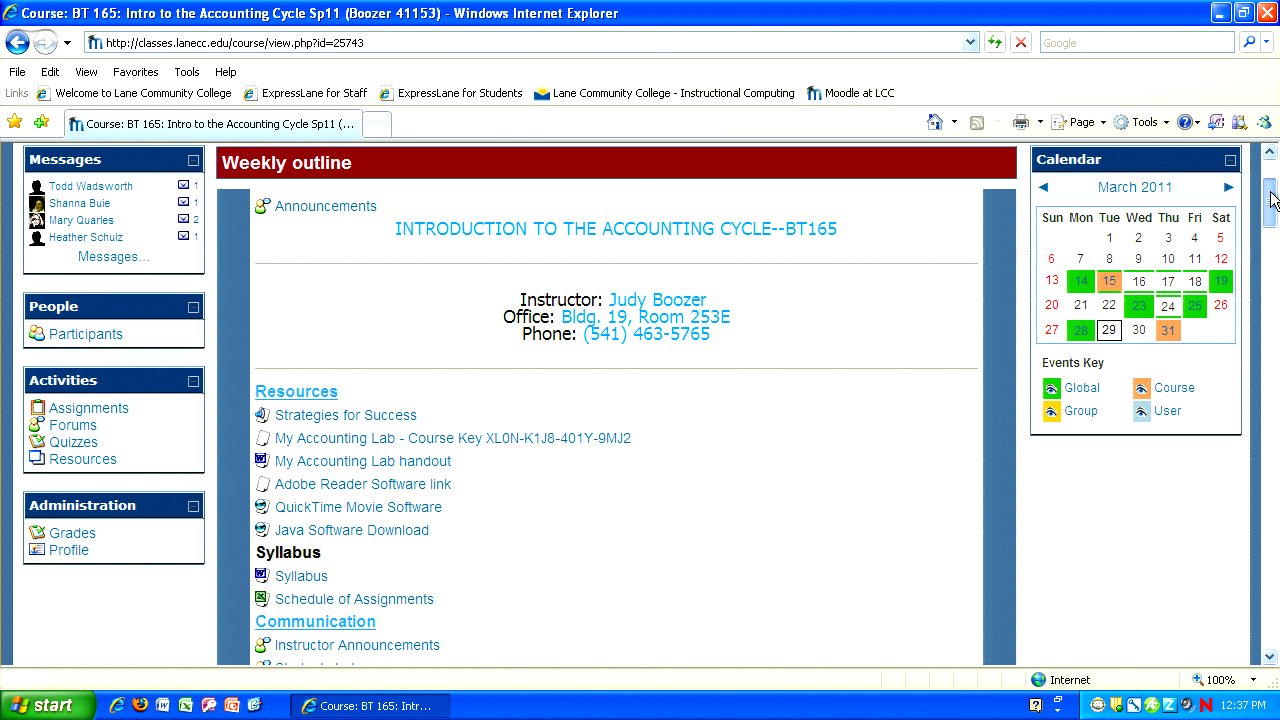Click the Stop loading icon

tap(1020, 42)
